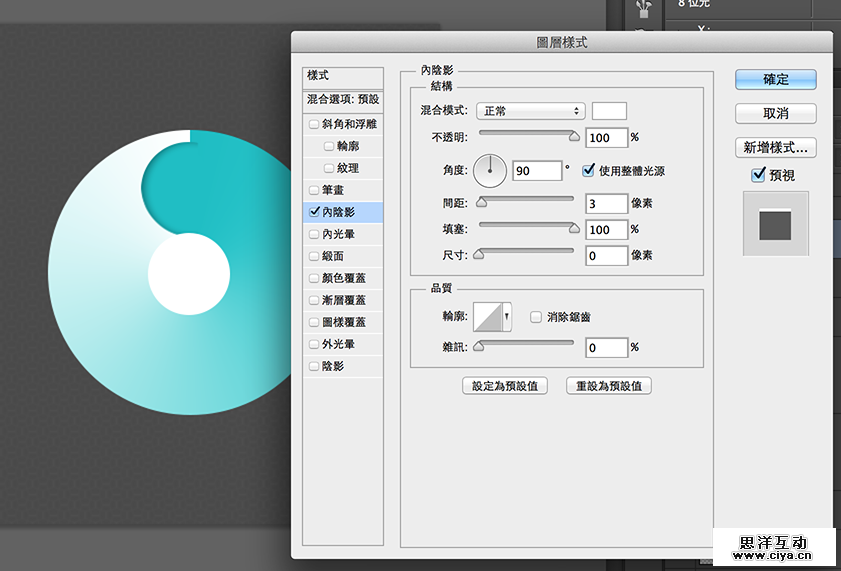The image size is (841, 571).
Task: Enable 緞面 satin checkbox
Action: (x=314, y=256)
